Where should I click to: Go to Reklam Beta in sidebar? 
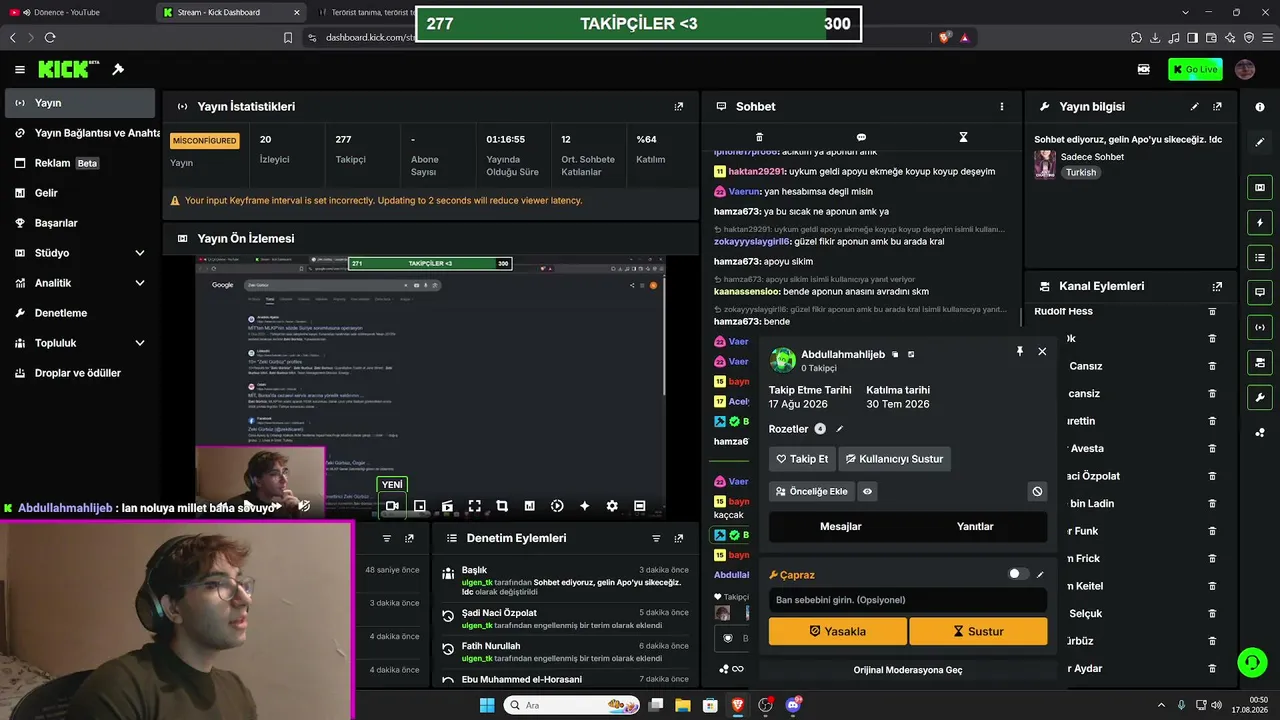click(x=80, y=163)
